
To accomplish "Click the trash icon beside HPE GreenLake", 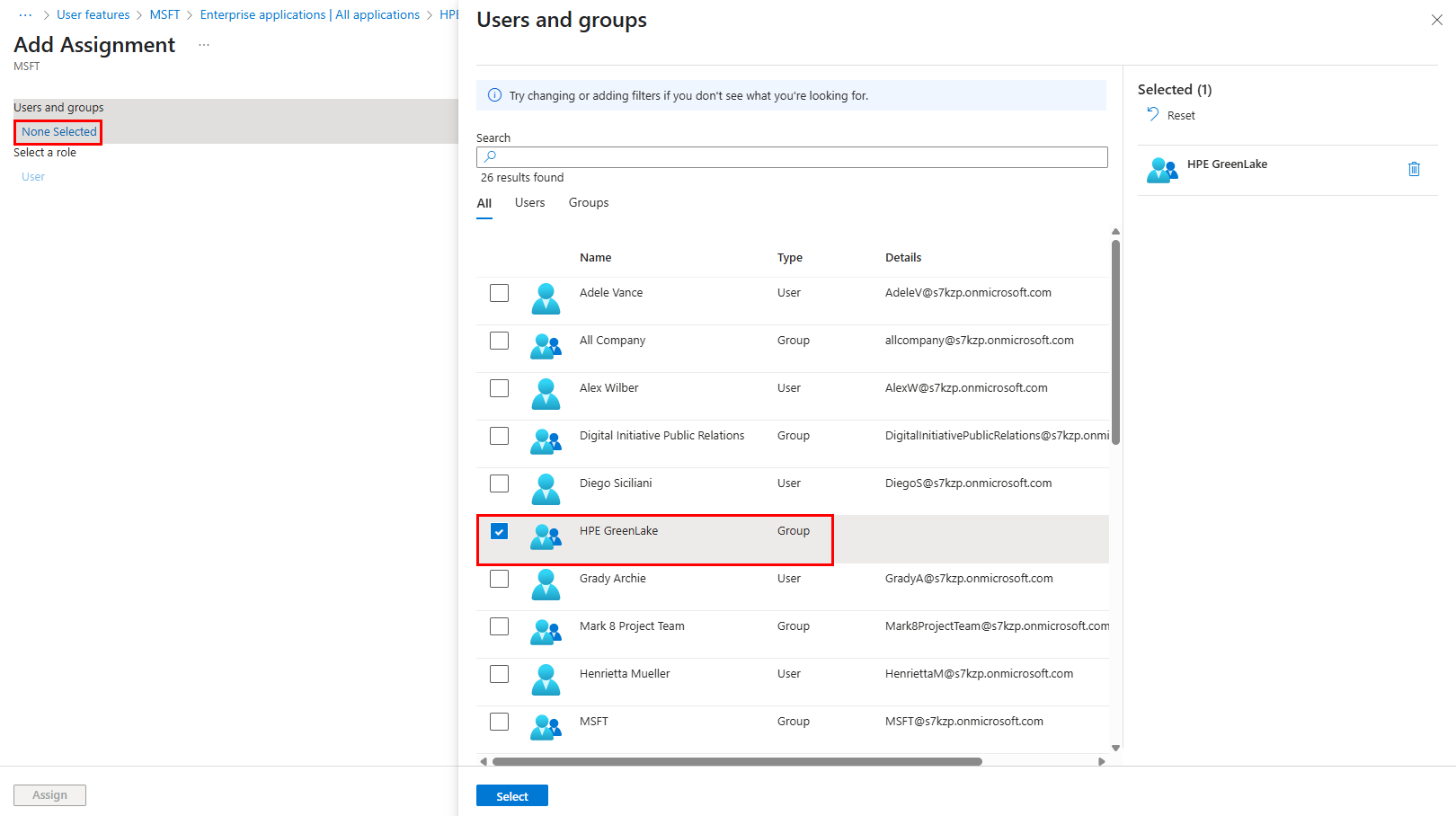I will point(1414,169).
